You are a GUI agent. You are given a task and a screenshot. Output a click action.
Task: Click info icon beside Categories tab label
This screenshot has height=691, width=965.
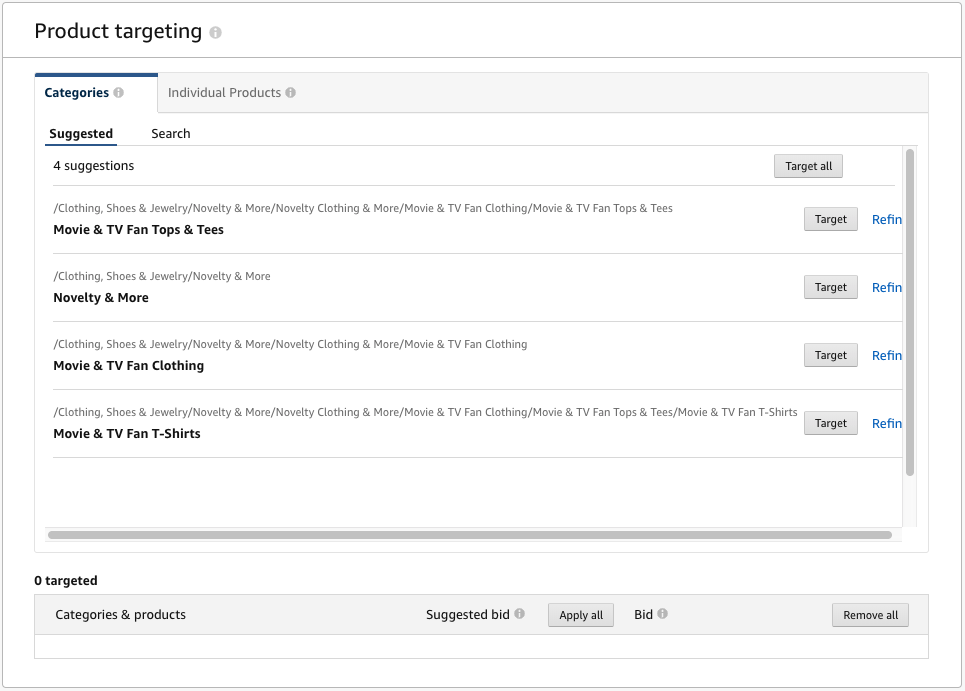click(x=119, y=93)
